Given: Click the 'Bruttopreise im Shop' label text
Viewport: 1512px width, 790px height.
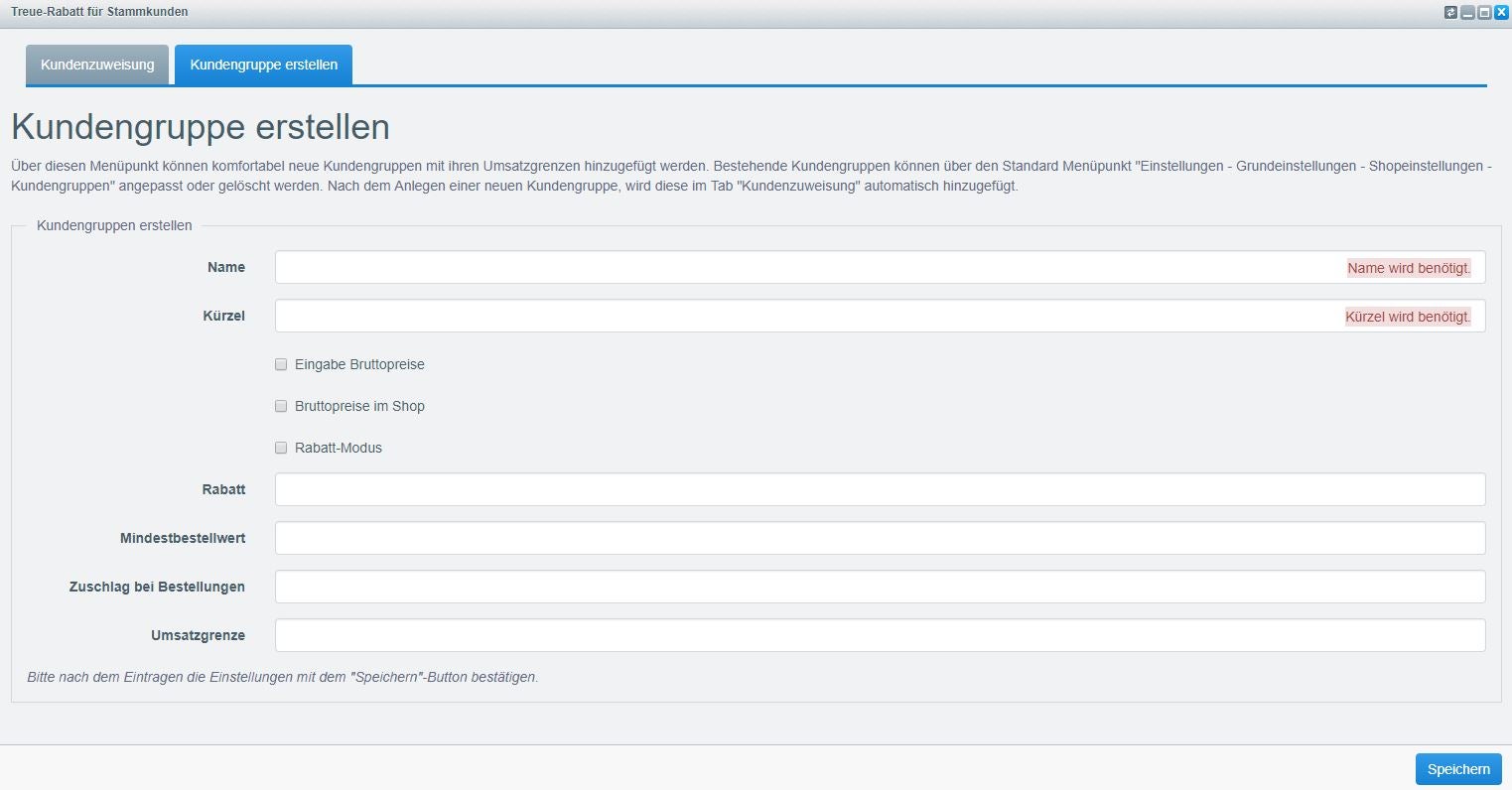Looking at the screenshot, I should 359,406.
